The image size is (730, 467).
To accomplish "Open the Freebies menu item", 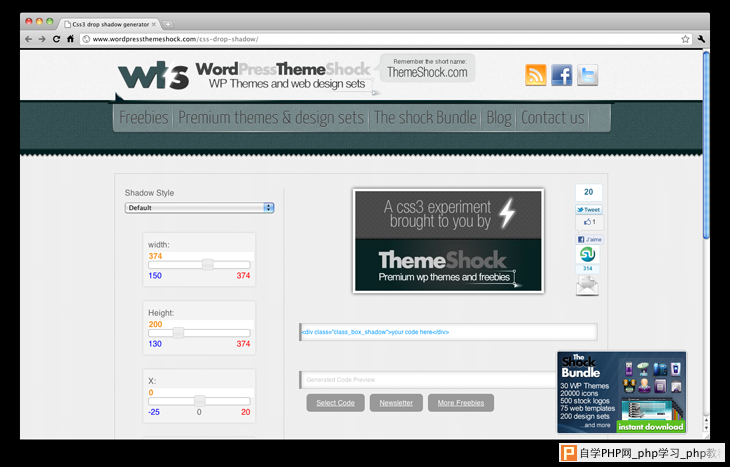I will pyautogui.click(x=143, y=117).
